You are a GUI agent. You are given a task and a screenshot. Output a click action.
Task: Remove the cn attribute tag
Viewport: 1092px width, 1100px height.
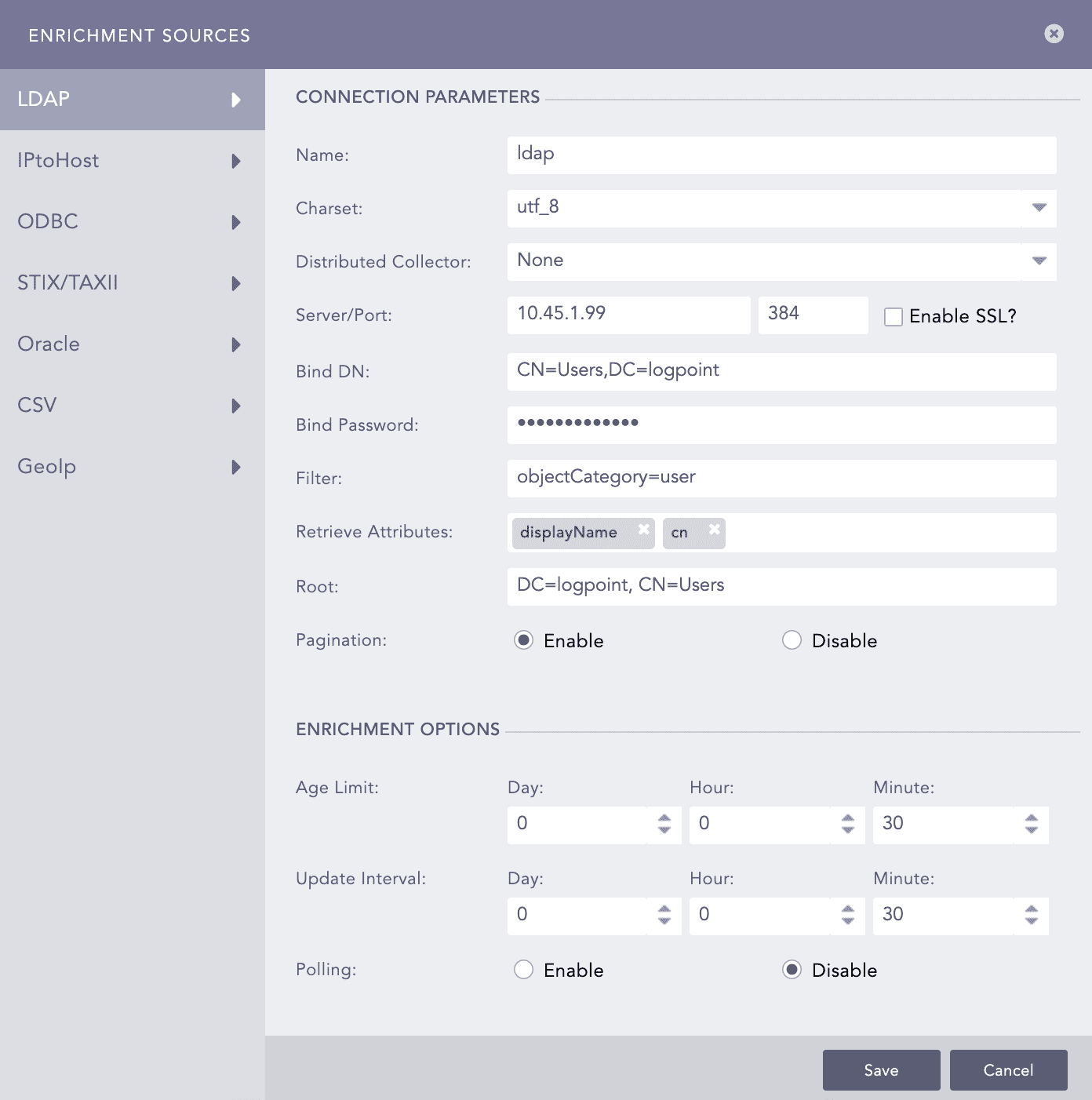click(x=714, y=529)
